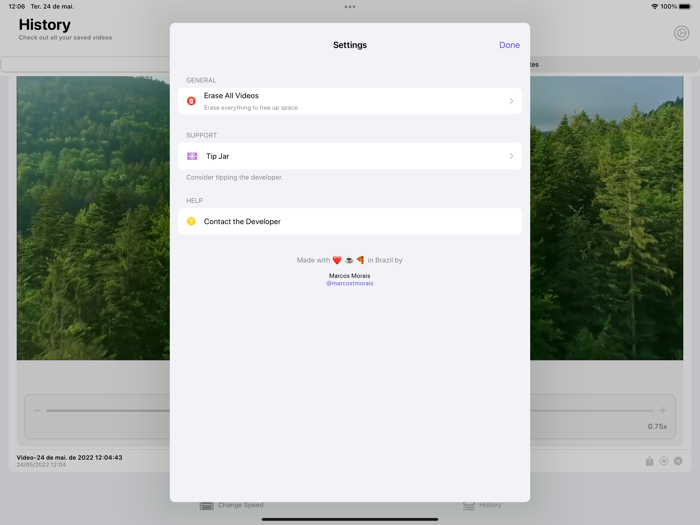Viewport: 700px width, 525px height.
Task: Tap the circular icon between share and delete
Action: coord(663,461)
